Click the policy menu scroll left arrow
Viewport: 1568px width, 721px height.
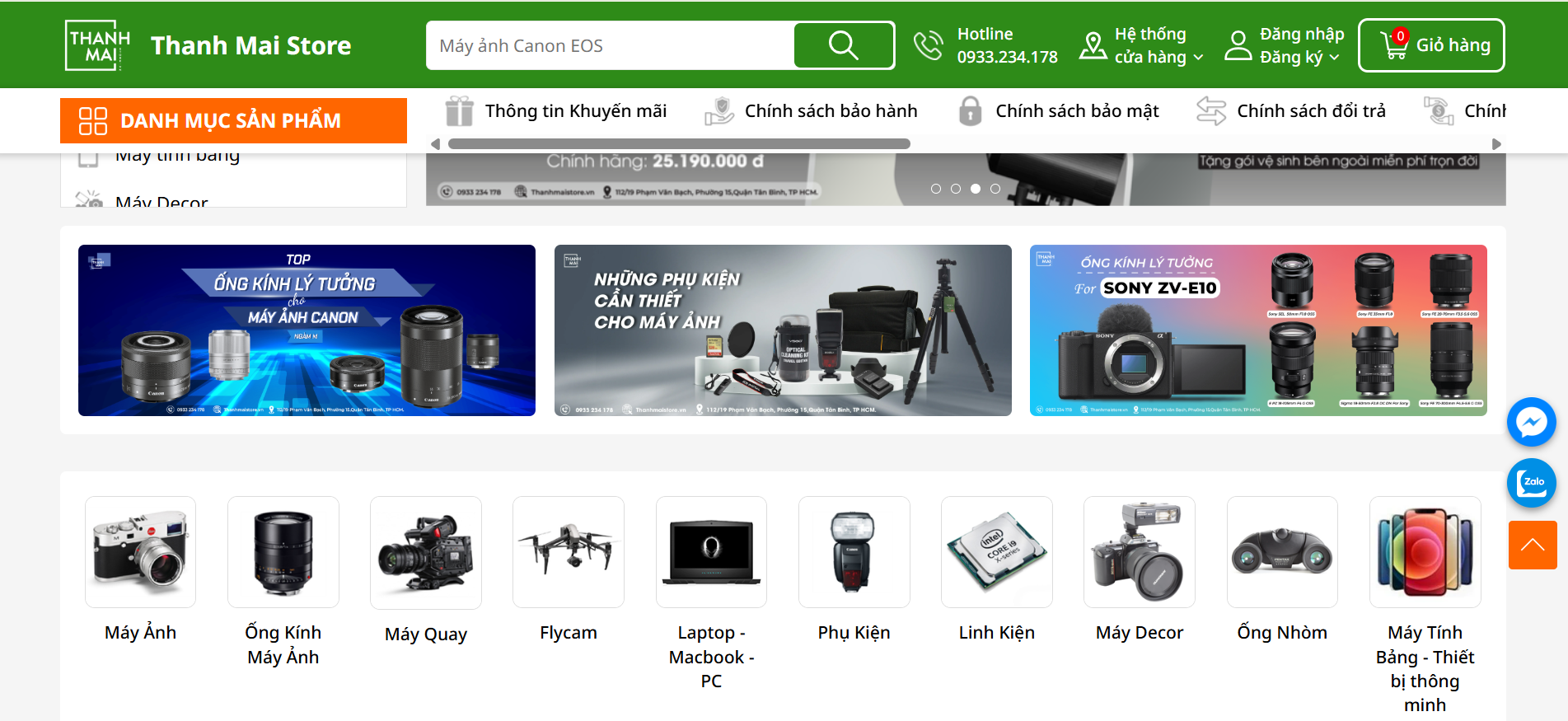pyautogui.click(x=435, y=144)
